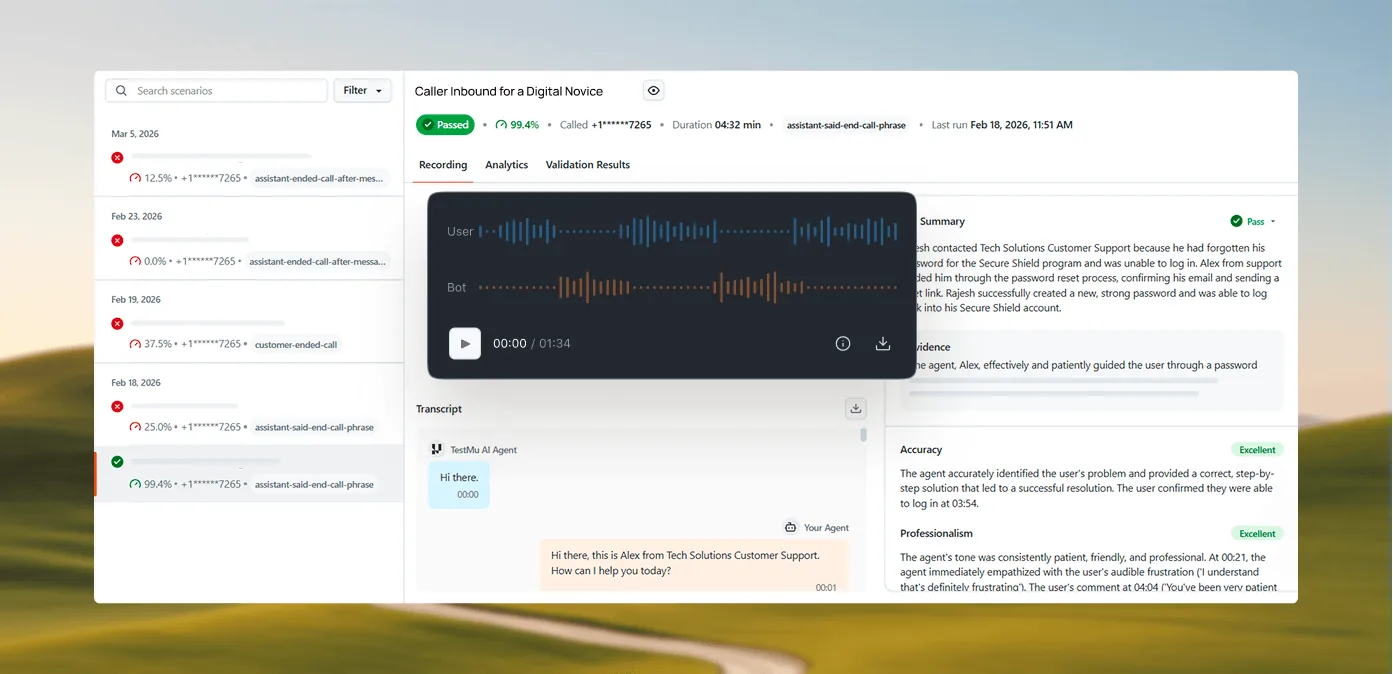Click the 'Duration 04:32 min' text
The width and height of the screenshot is (1393, 674).
pos(716,125)
